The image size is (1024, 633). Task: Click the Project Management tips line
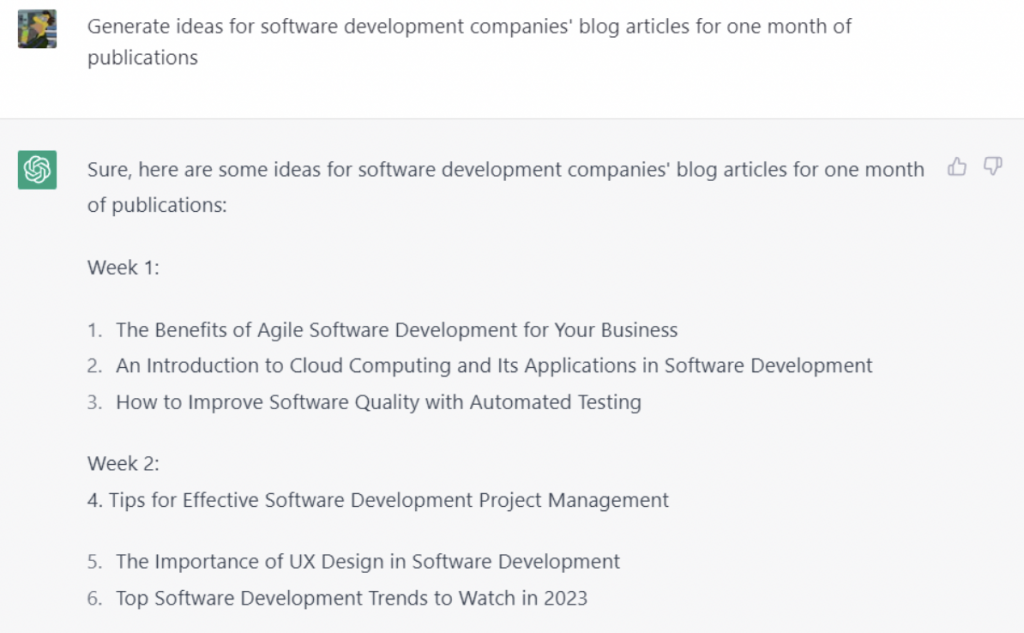(377, 500)
